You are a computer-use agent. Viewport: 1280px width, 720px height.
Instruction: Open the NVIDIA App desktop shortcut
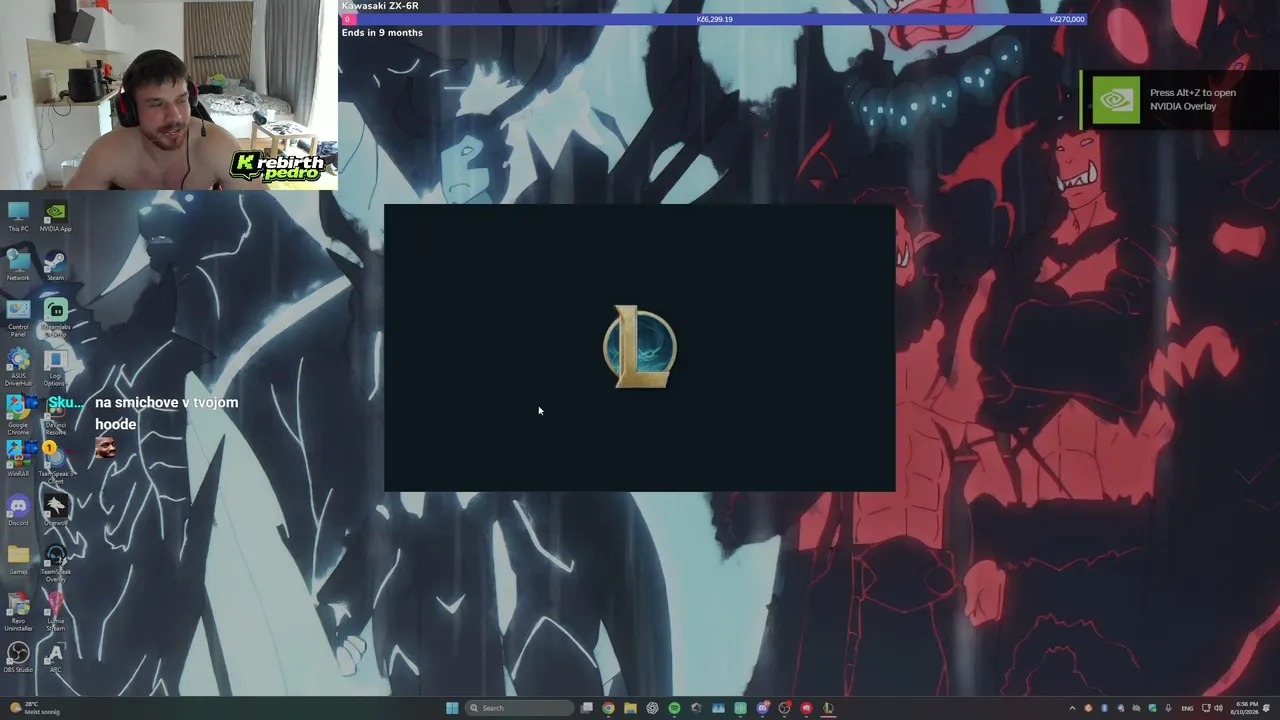click(55, 216)
